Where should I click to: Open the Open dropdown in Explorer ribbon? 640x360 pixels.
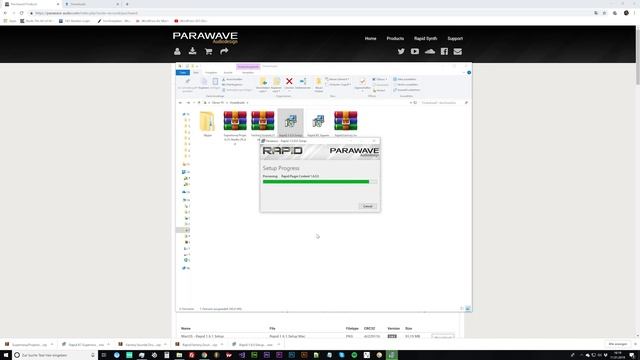click(379, 79)
